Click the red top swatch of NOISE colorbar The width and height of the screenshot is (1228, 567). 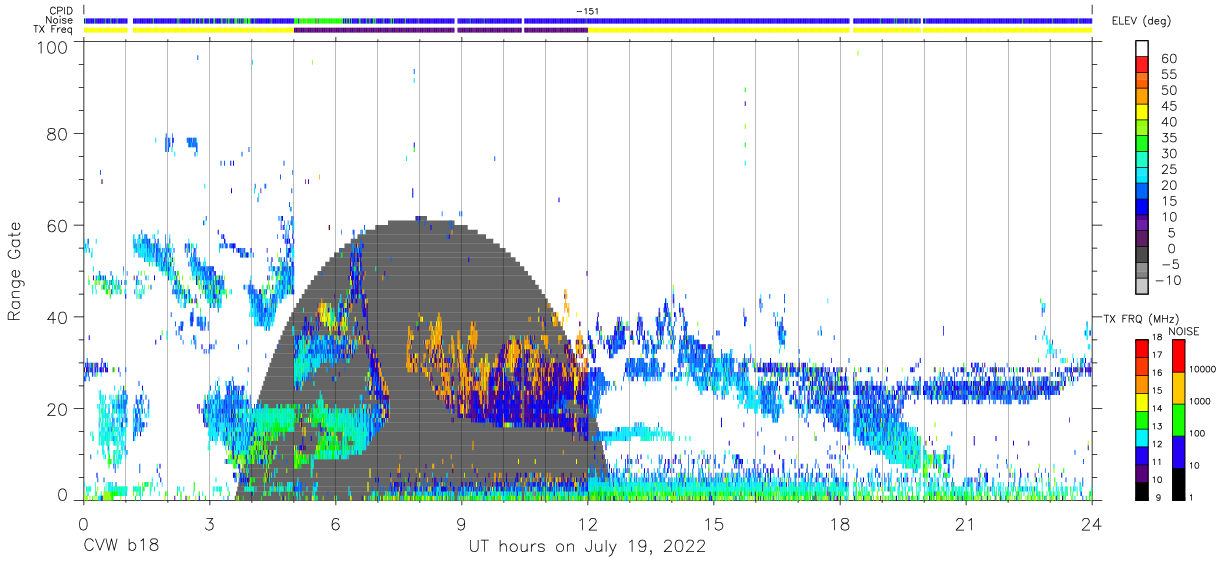[x=1178, y=356]
